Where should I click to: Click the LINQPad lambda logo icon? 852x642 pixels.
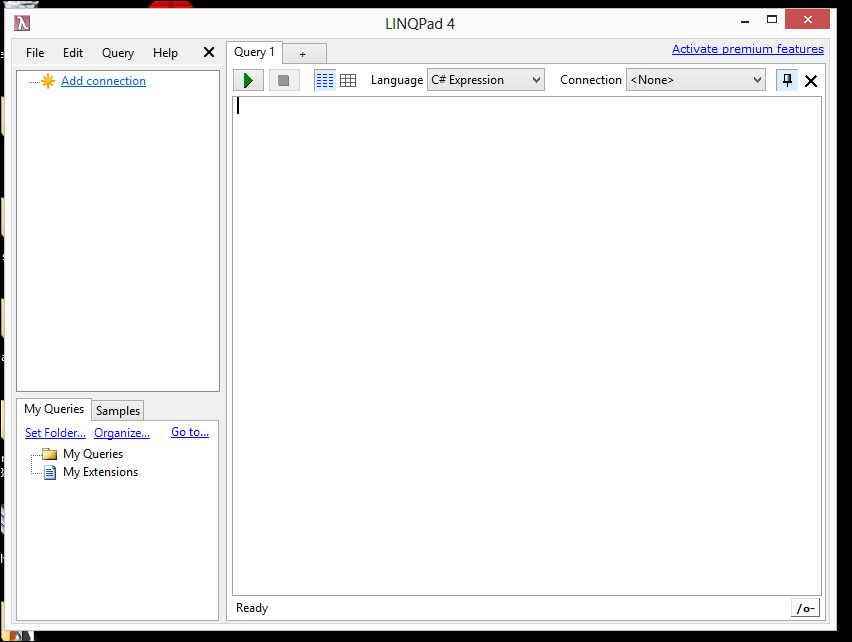pos(22,23)
